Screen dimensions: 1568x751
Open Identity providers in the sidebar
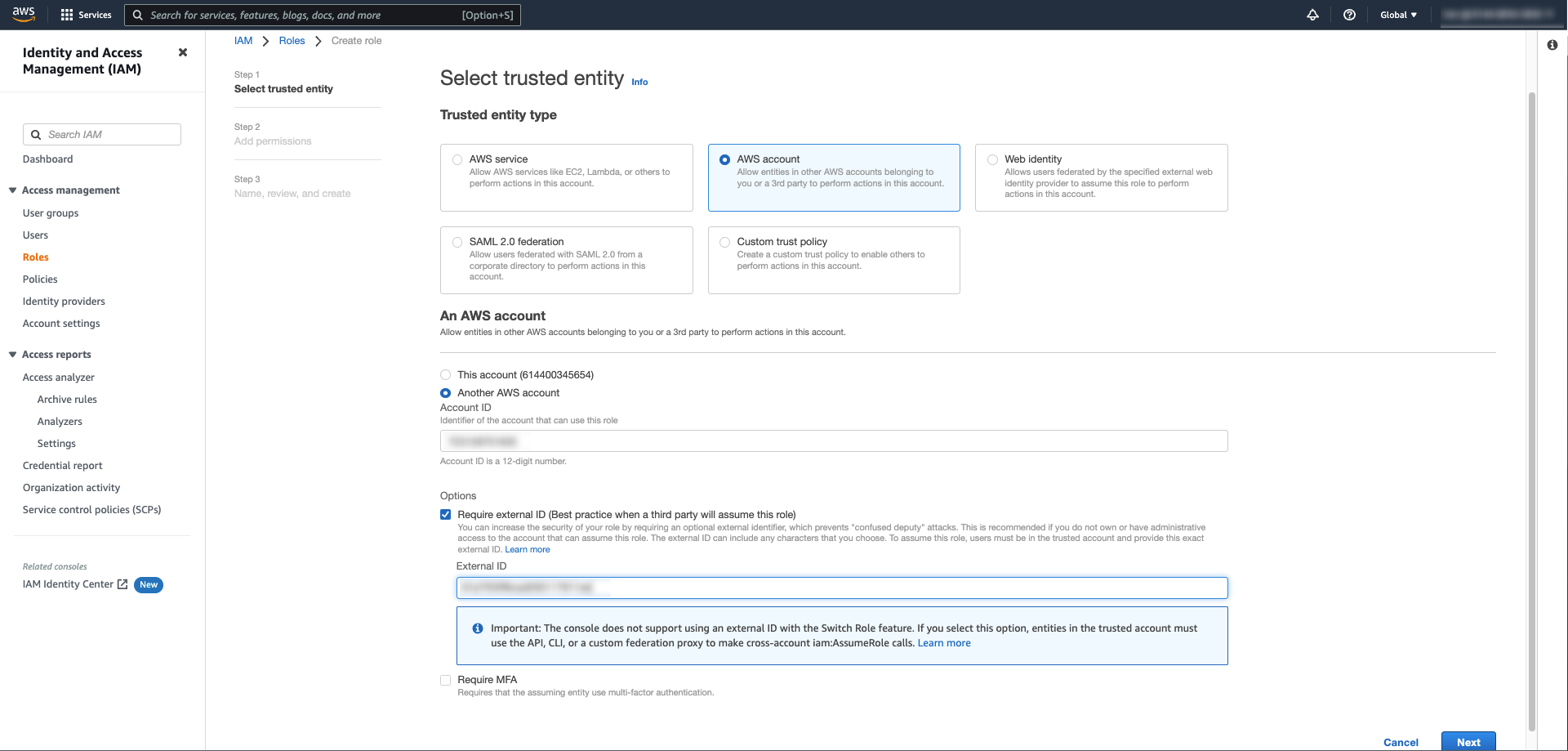pos(64,302)
